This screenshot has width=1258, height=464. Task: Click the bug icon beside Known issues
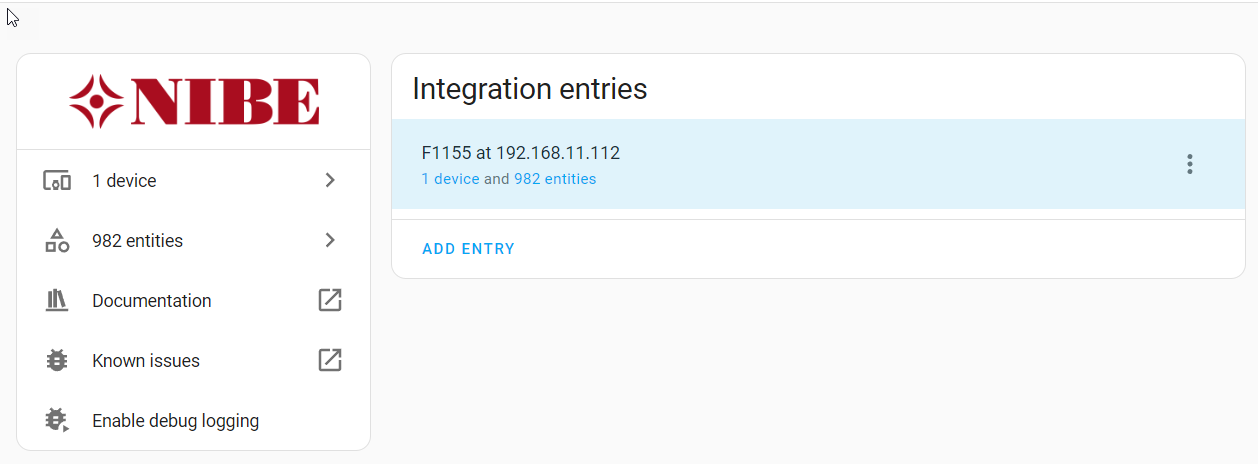[57, 361]
